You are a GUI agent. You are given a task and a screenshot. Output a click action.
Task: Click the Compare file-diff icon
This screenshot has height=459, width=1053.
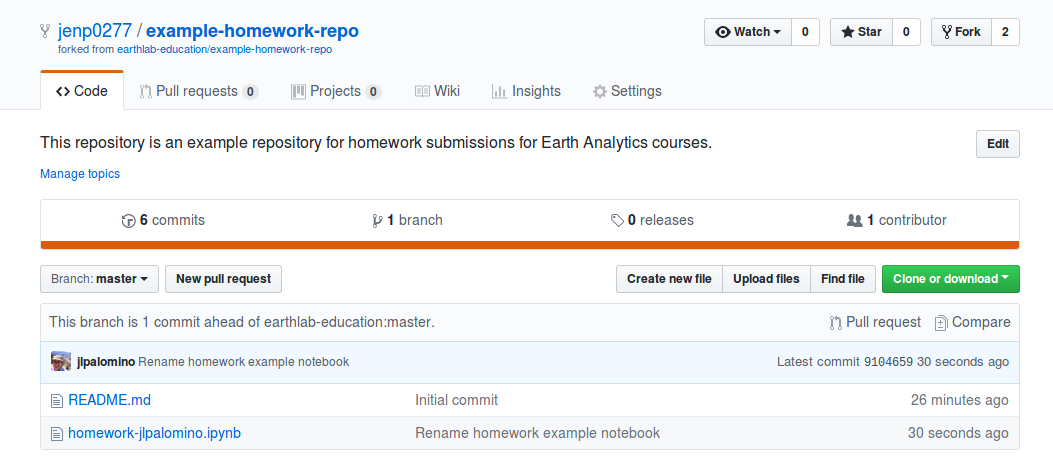(x=941, y=323)
